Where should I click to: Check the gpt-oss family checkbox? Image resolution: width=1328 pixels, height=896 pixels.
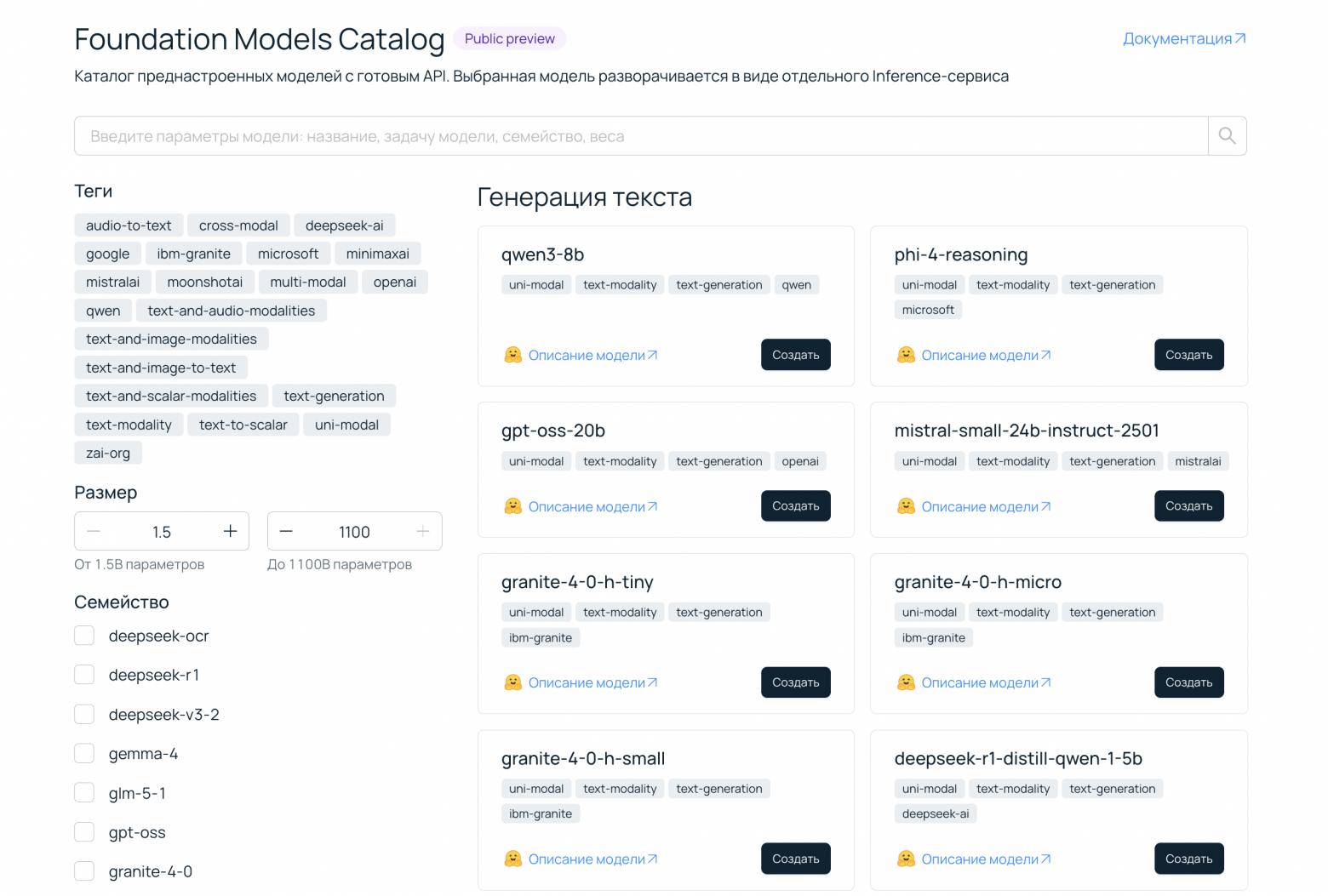point(84,831)
